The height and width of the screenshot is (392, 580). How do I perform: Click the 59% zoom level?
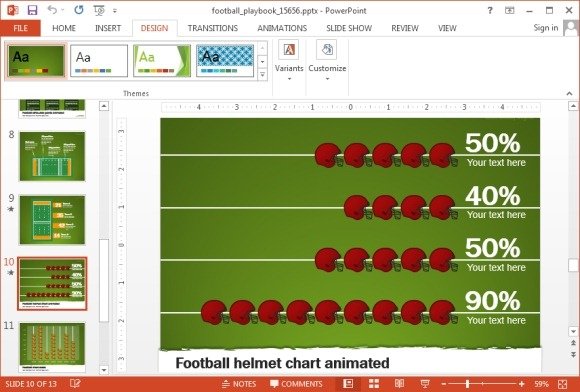pos(542,384)
